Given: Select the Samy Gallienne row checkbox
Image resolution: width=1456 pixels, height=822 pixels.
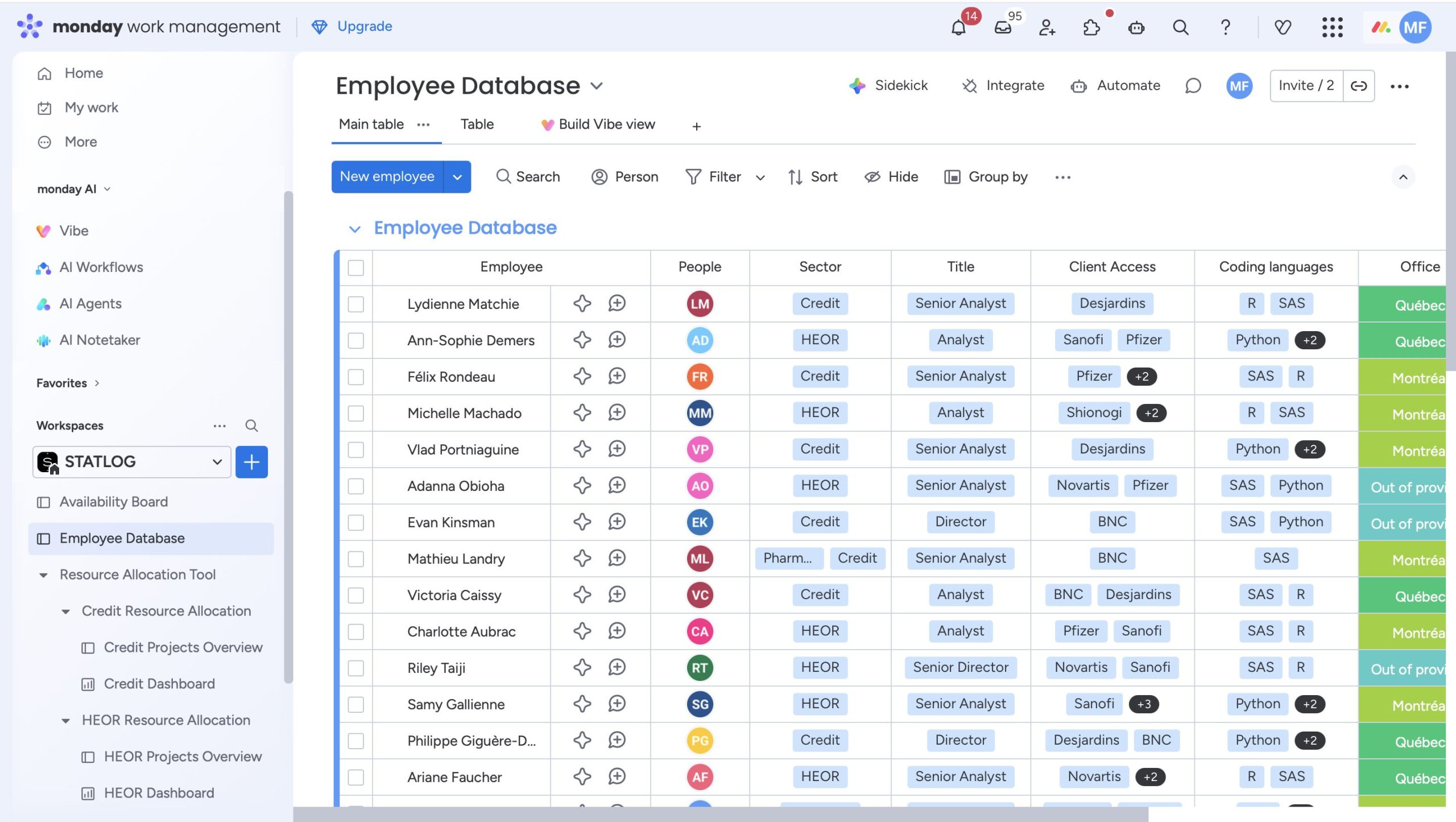Looking at the screenshot, I should [356, 704].
